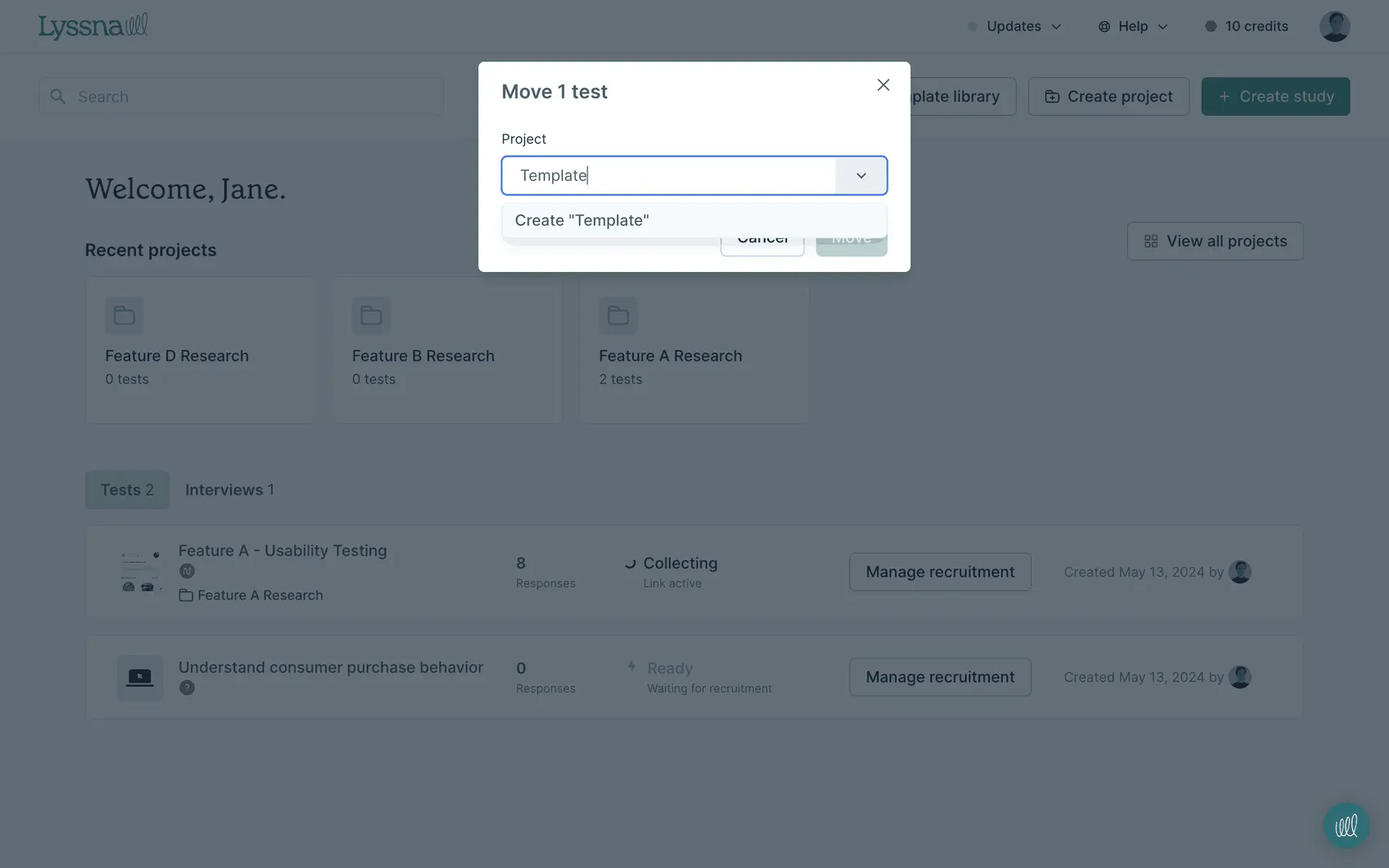Click the Lyssna logo
Viewport: 1389px width, 868px height.
click(93, 27)
